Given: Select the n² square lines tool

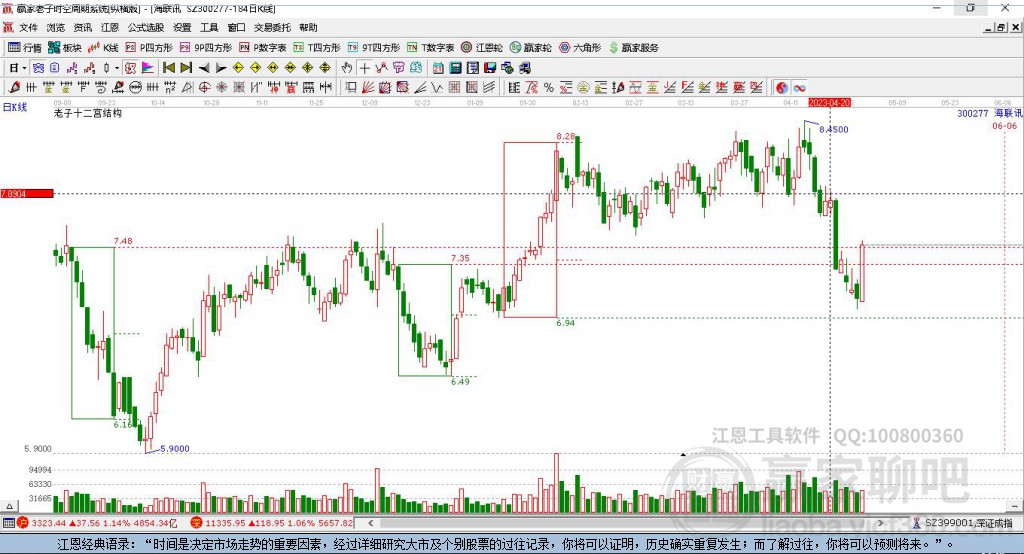Looking at the screenshot, I should click(170, 88).
